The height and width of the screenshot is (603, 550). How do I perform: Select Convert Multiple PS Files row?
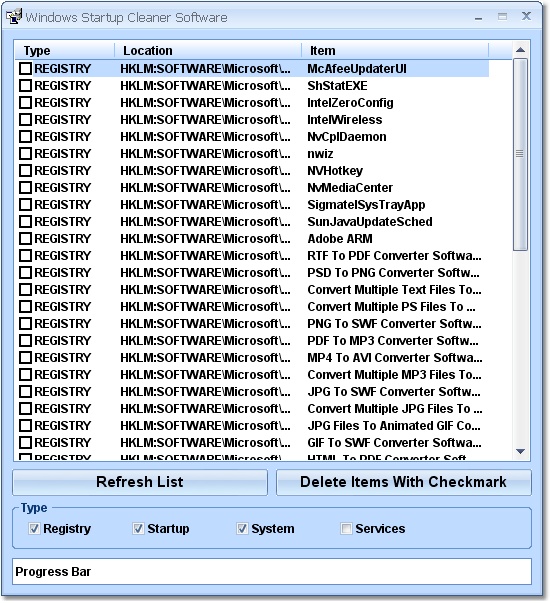[252, 307]
